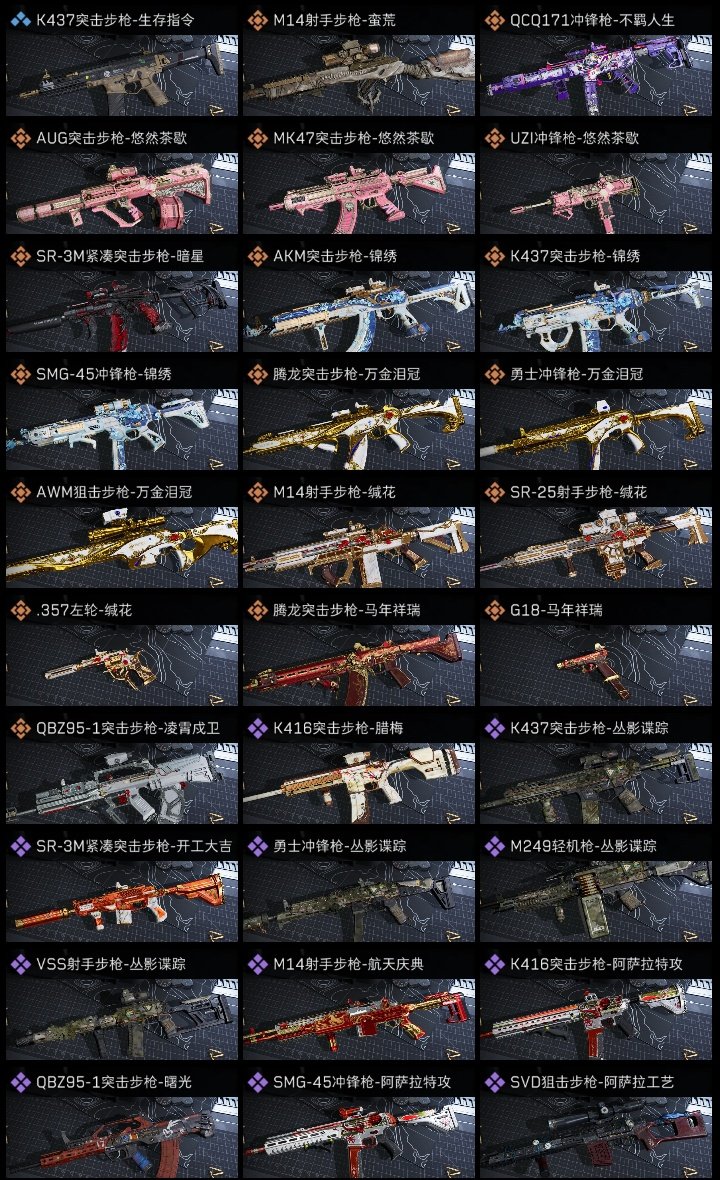This screenshot has width=720, height=1180.
Task: Choose the QBZ95-1突击步枪-凌霄戍卫 skin image
Action: click(x=122, y=783)
